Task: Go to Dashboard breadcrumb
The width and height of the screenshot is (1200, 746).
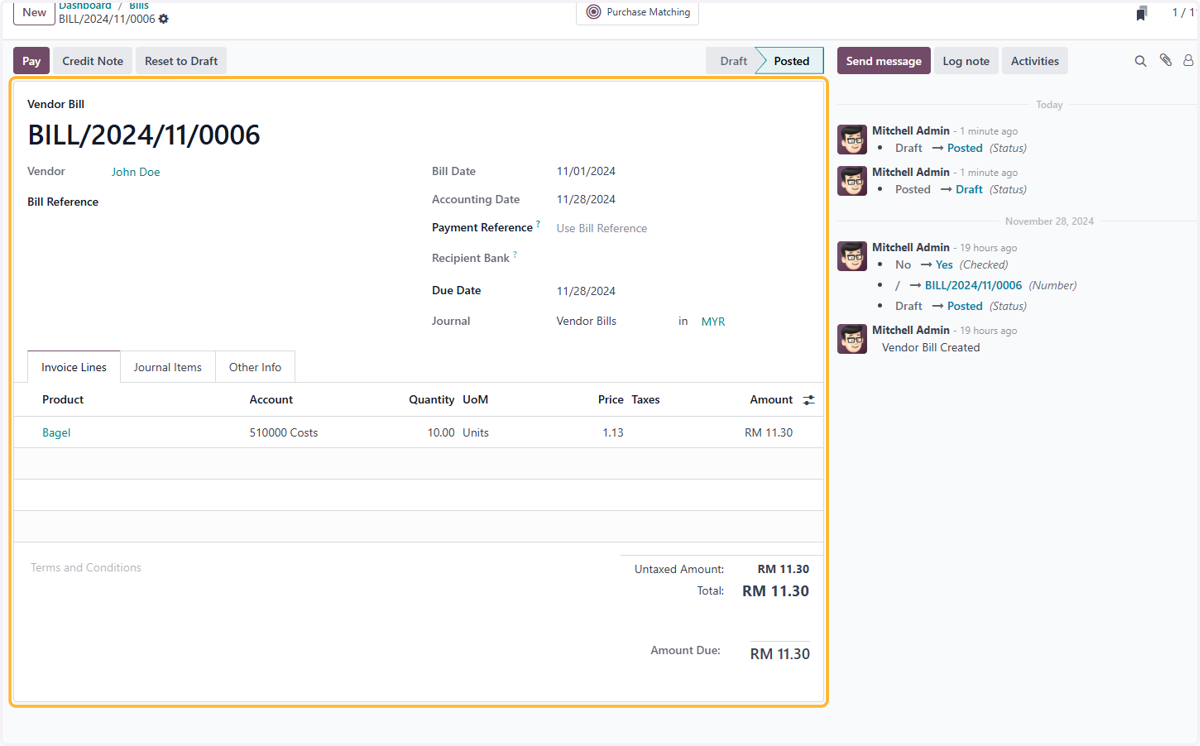Action: 85,6
